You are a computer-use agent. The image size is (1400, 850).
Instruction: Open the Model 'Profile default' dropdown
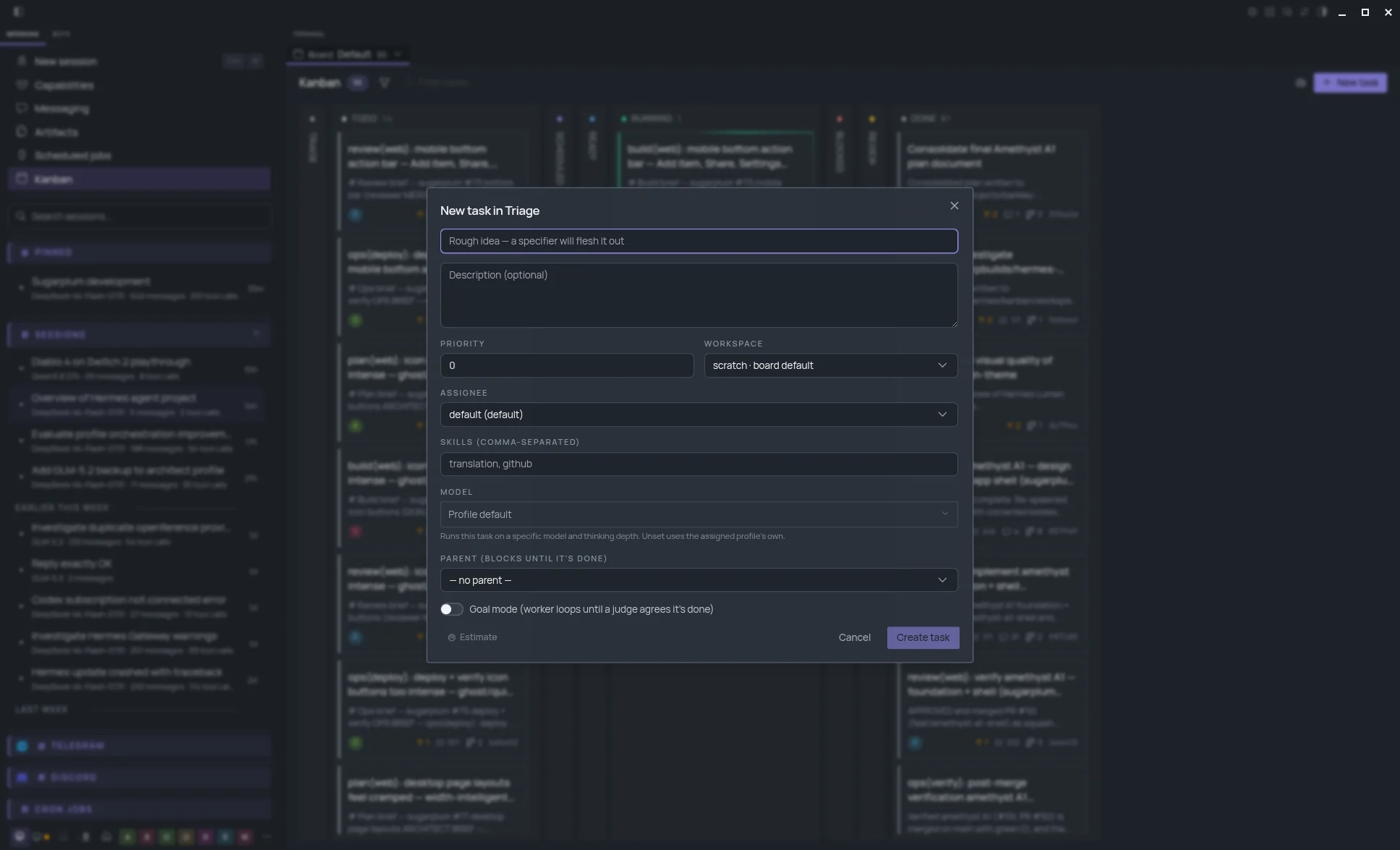pos(699,514)
